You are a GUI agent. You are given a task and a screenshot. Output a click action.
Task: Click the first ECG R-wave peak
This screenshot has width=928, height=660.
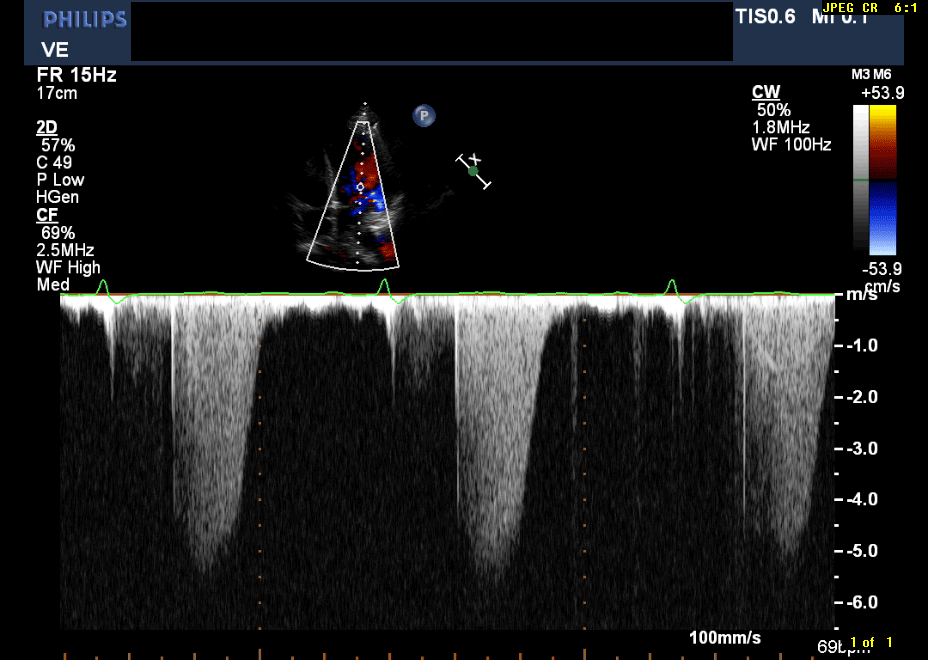(102, 286)
